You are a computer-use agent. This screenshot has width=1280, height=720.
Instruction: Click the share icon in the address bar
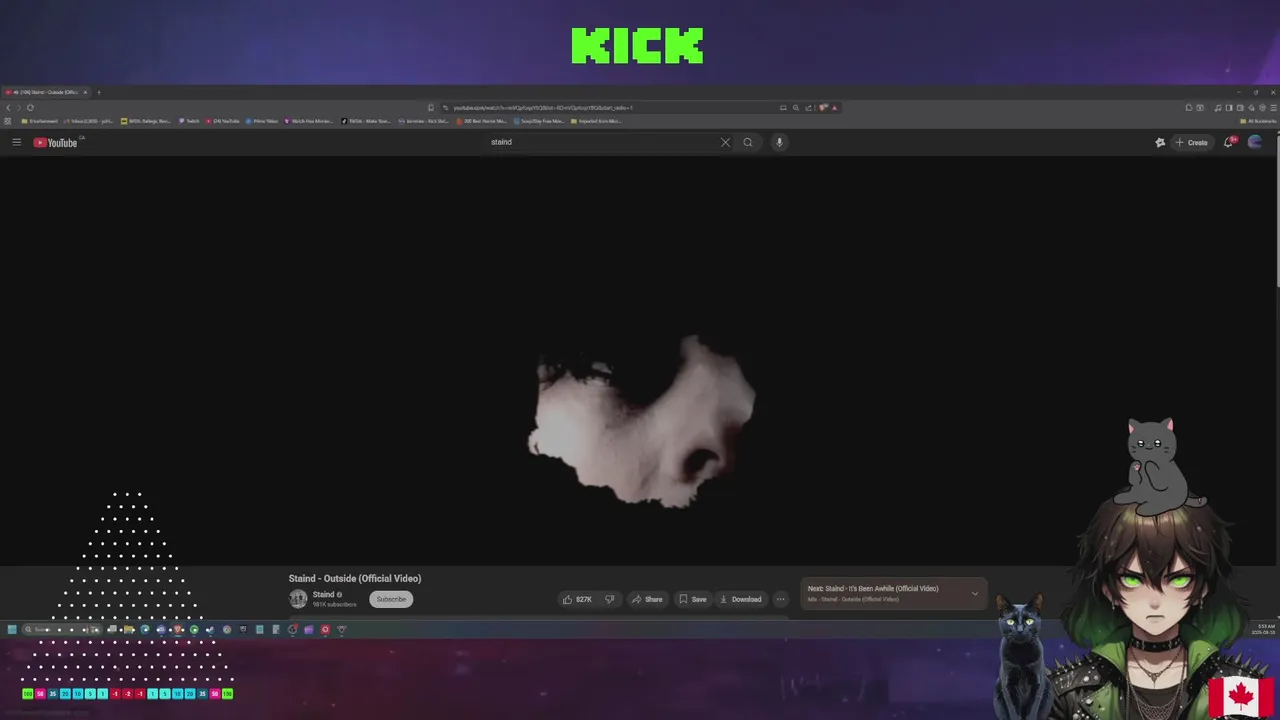coord(808,108)
